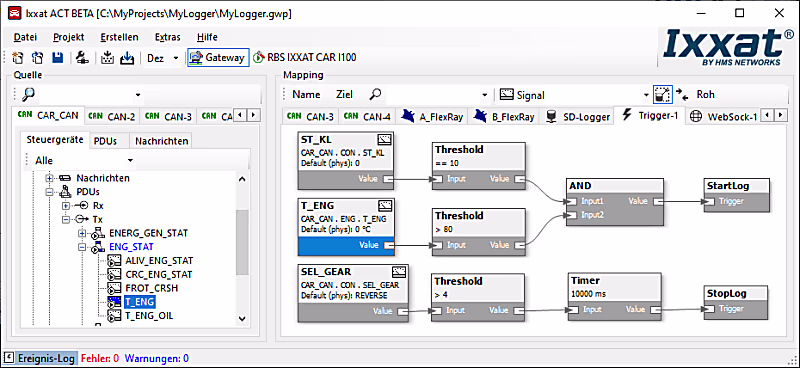Collapse the Tx tree node
Screen dimensions: 800x368
click(x=66, y=219)
